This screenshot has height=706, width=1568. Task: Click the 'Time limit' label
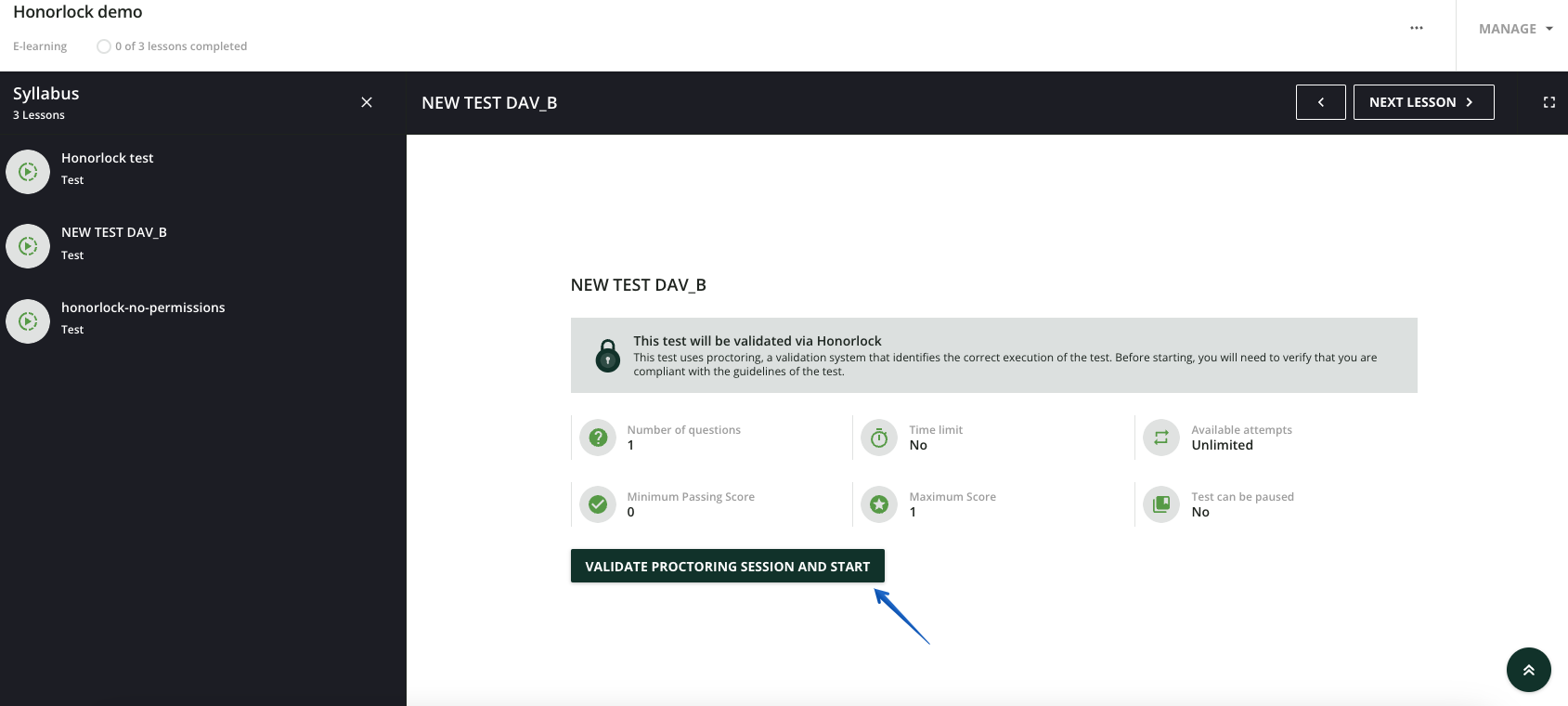coord(936,430)
